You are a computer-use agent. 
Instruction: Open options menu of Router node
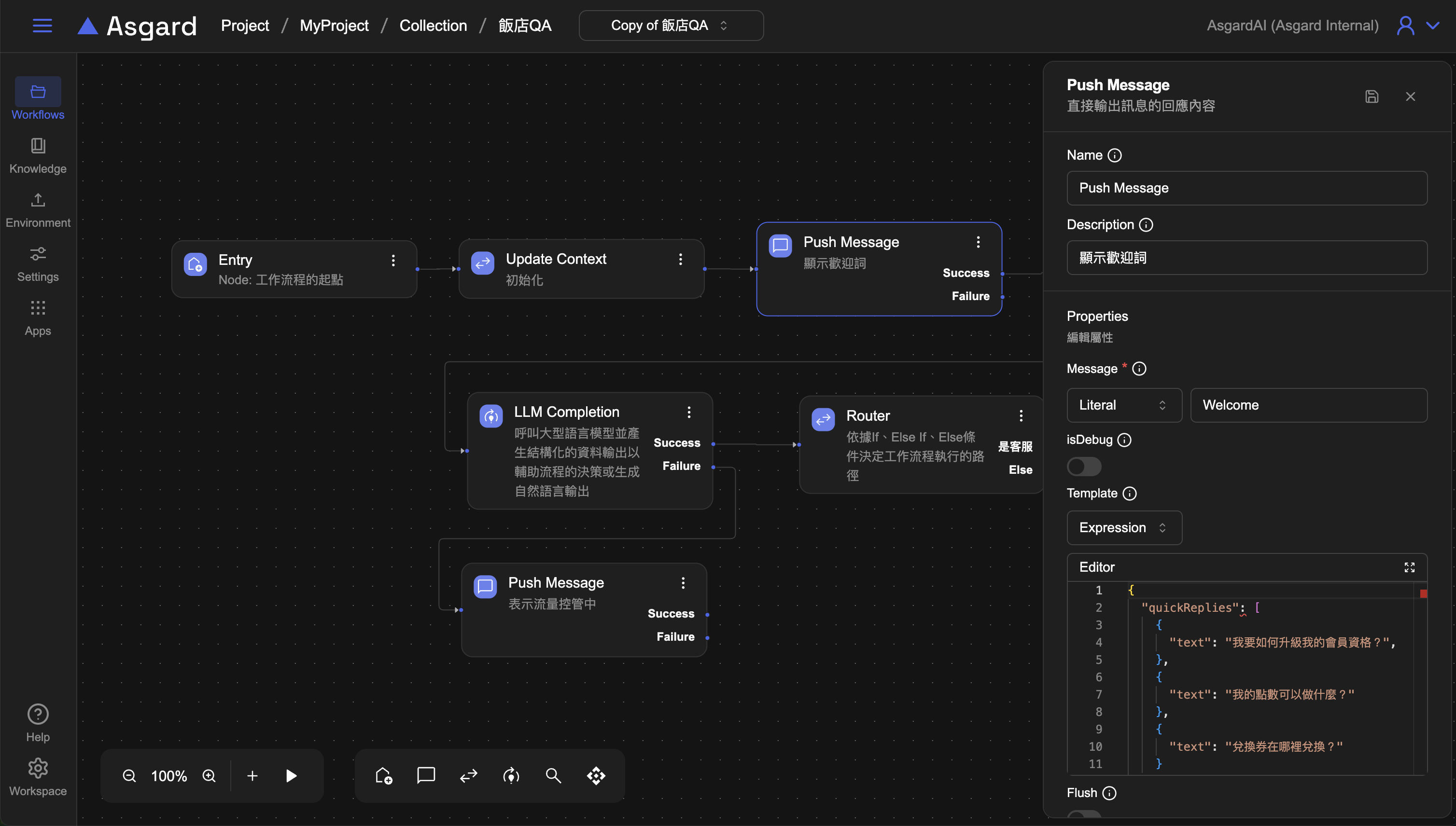1021,416
